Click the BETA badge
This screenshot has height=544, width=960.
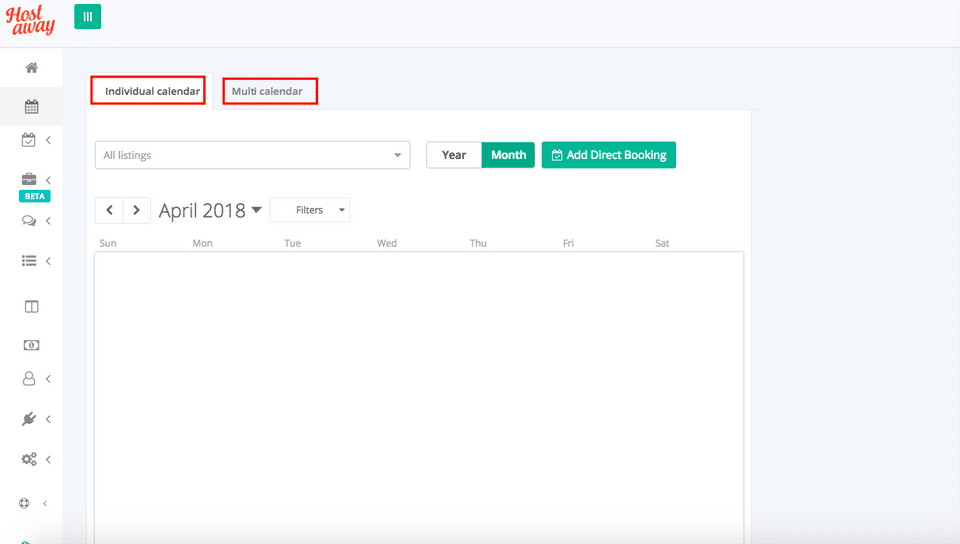pos(35,196)
